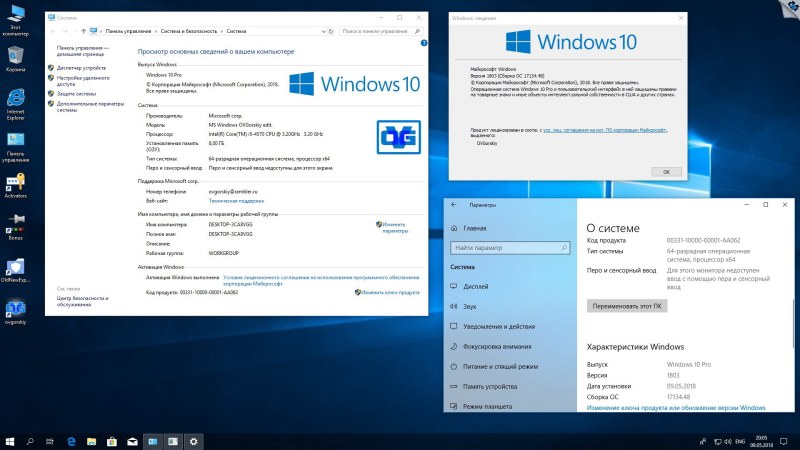Select Дисплей in the settings sidebar

point(476,287)
